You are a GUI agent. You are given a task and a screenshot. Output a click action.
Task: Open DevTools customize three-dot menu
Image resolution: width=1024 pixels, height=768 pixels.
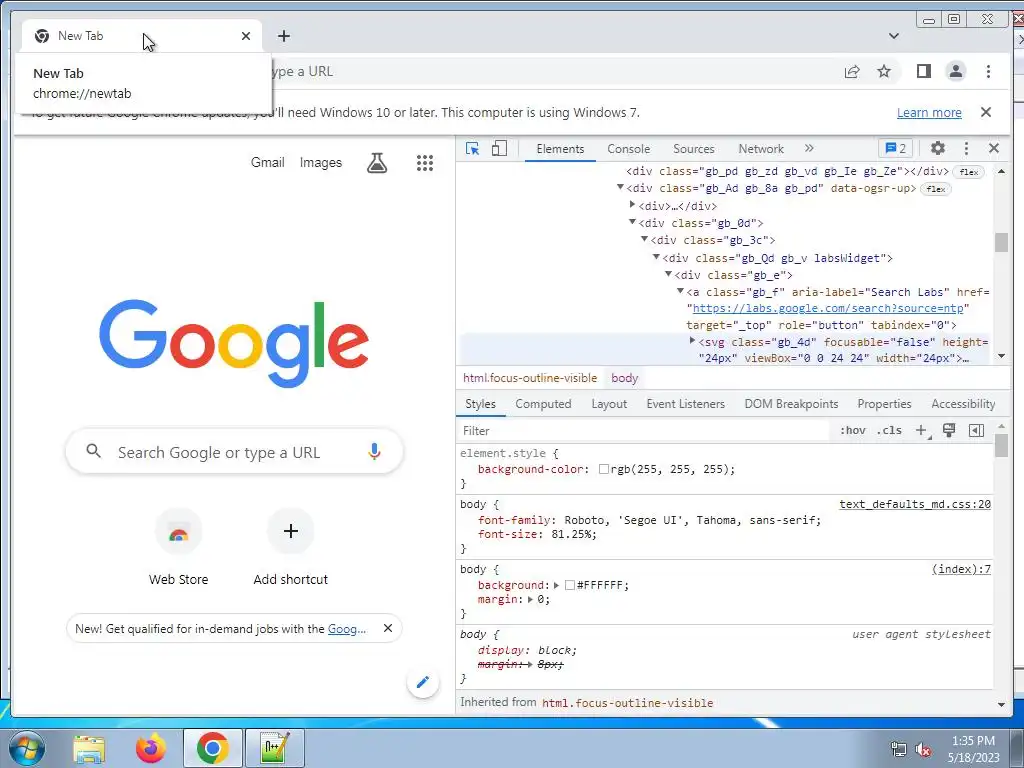pyautogui.click(x=967, y=148)
